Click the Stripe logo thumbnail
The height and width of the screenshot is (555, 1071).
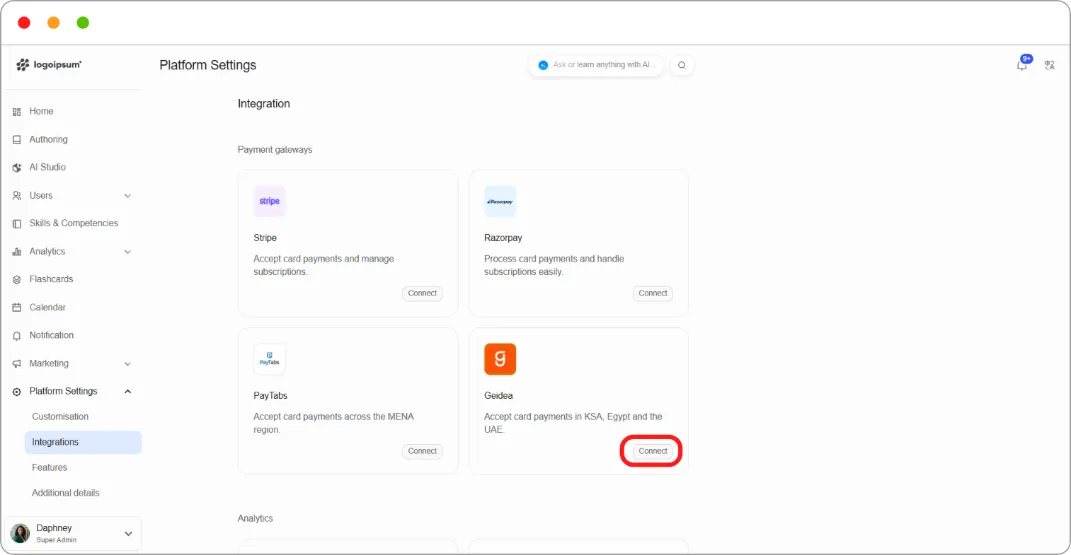coord(269,201)
